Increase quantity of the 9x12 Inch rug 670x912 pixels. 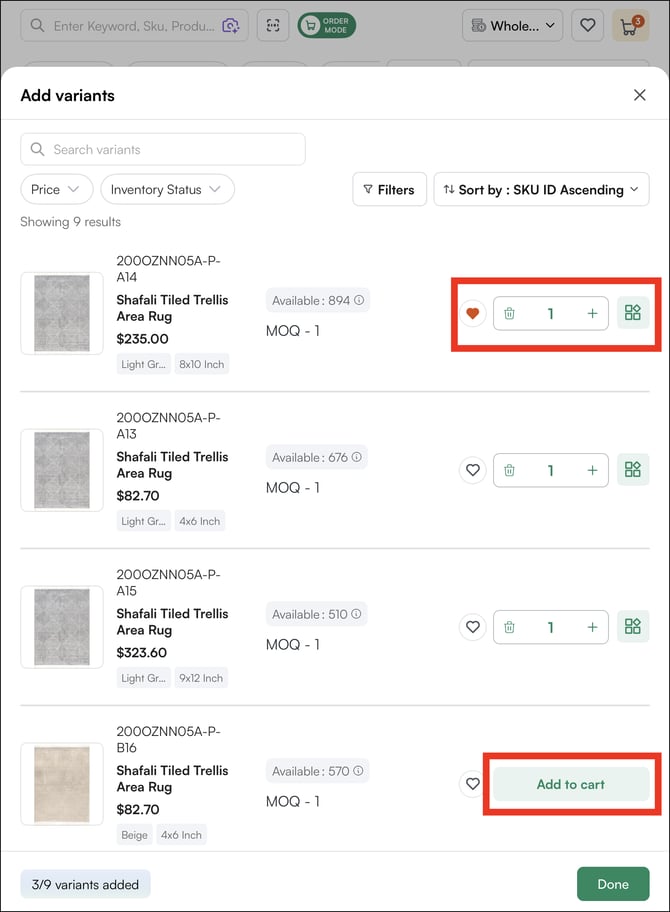[x=592, y=627]
